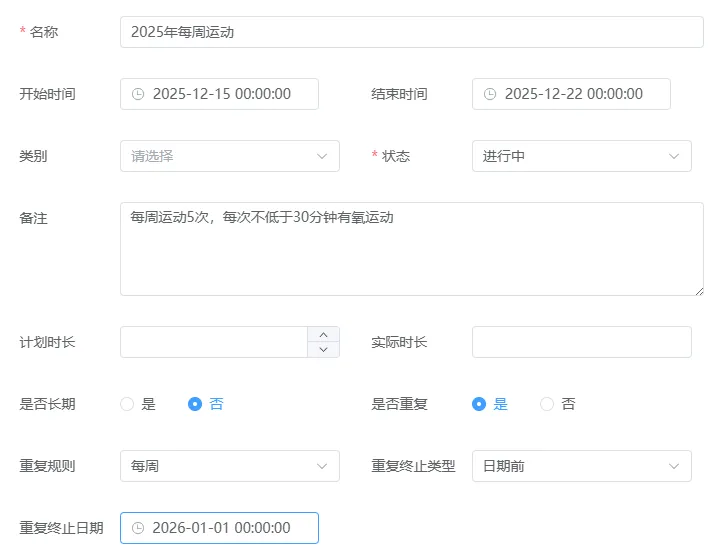Select 否 for 是否重复
Viewport: 714px width, 552px height.
tap(547, 404)
